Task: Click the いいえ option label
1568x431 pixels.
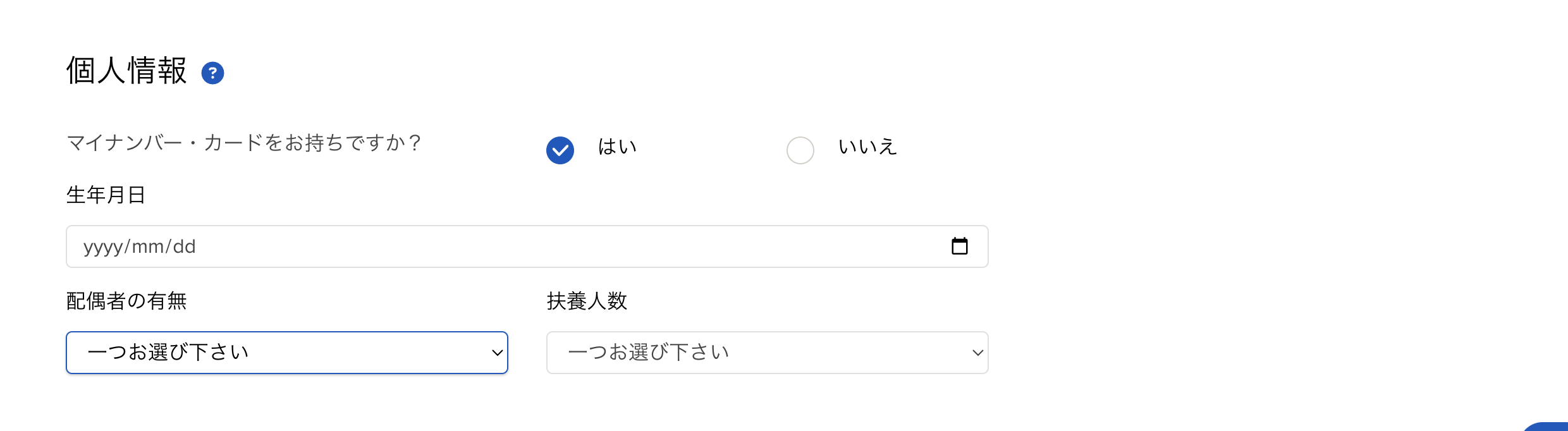Action: (x=867, y=147)
